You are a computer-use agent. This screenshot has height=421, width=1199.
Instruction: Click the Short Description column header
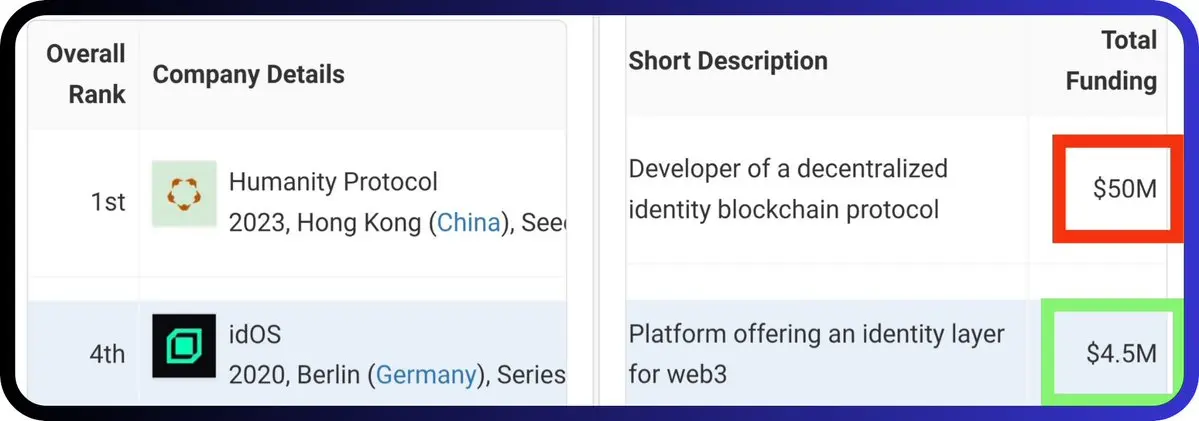coord(728,60)
